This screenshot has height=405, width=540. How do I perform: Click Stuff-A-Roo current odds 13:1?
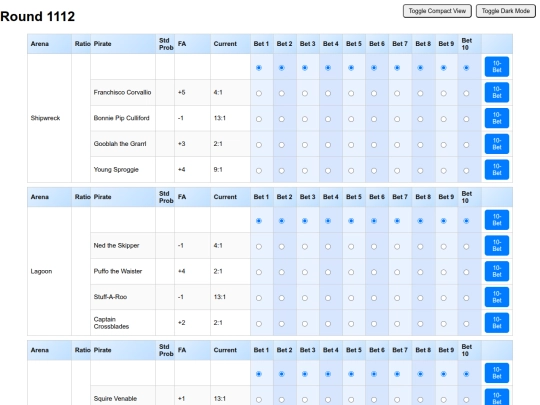[220, 297]
